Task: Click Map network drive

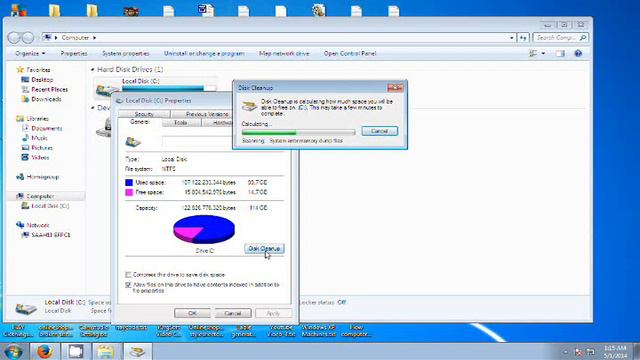Action: point(284,53)
